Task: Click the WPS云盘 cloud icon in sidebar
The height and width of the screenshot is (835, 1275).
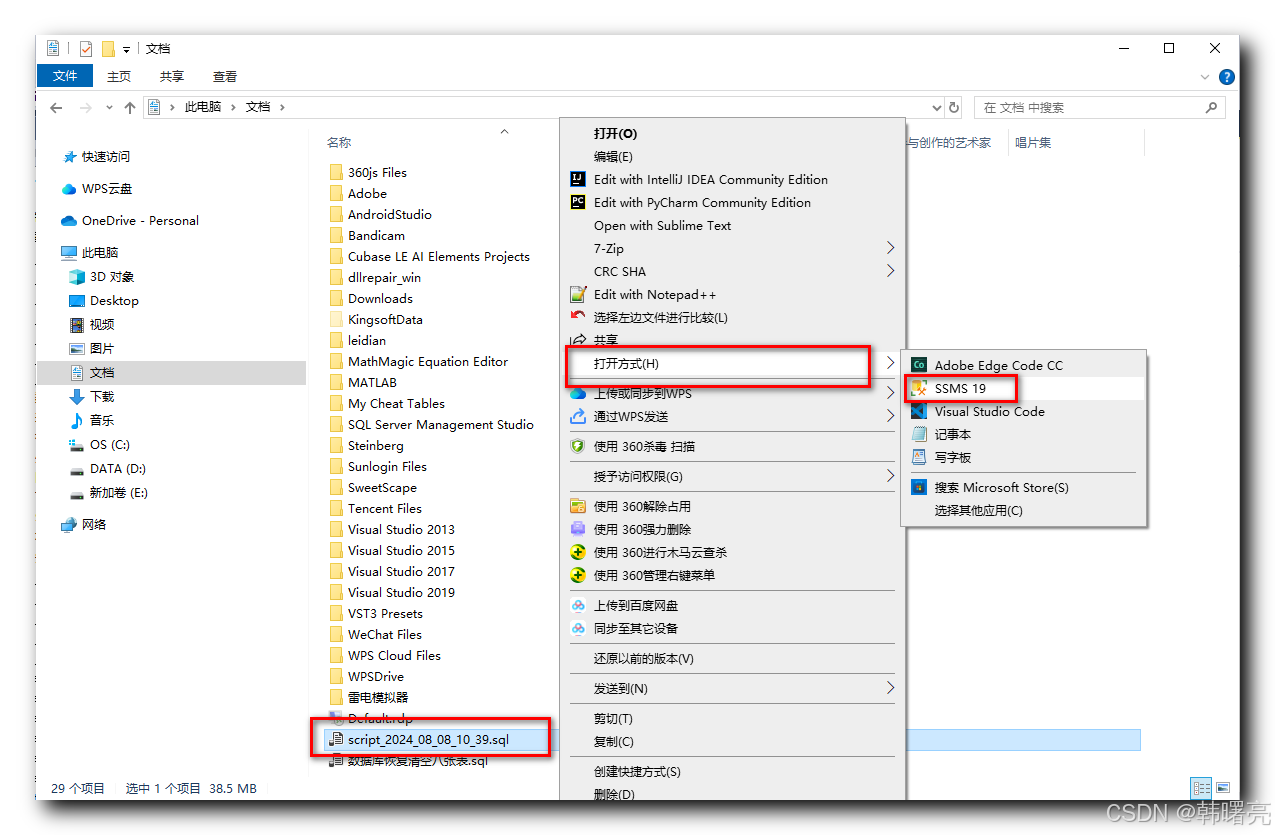Action: 69,189
